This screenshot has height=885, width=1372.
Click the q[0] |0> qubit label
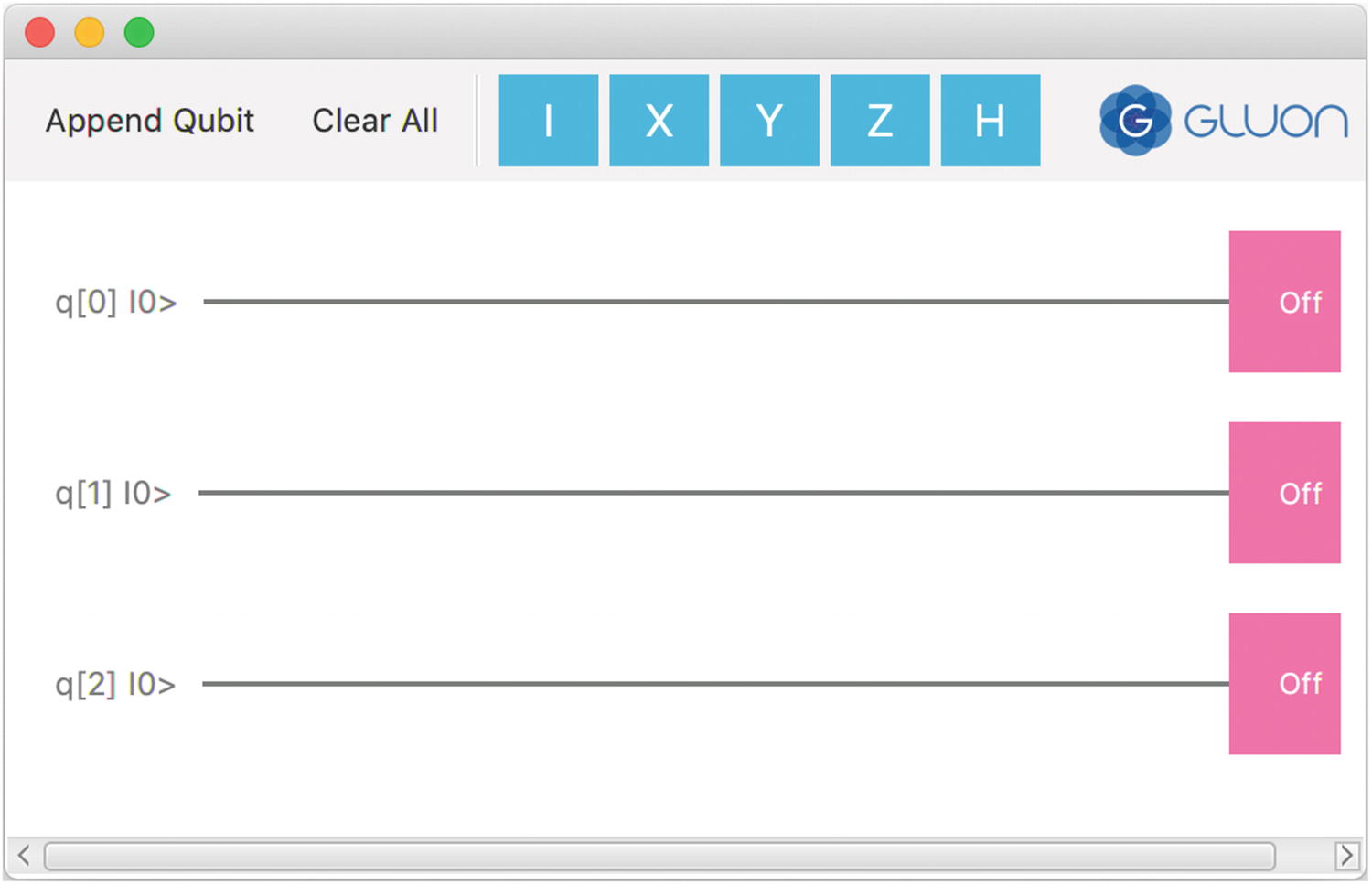pos(115,302)
